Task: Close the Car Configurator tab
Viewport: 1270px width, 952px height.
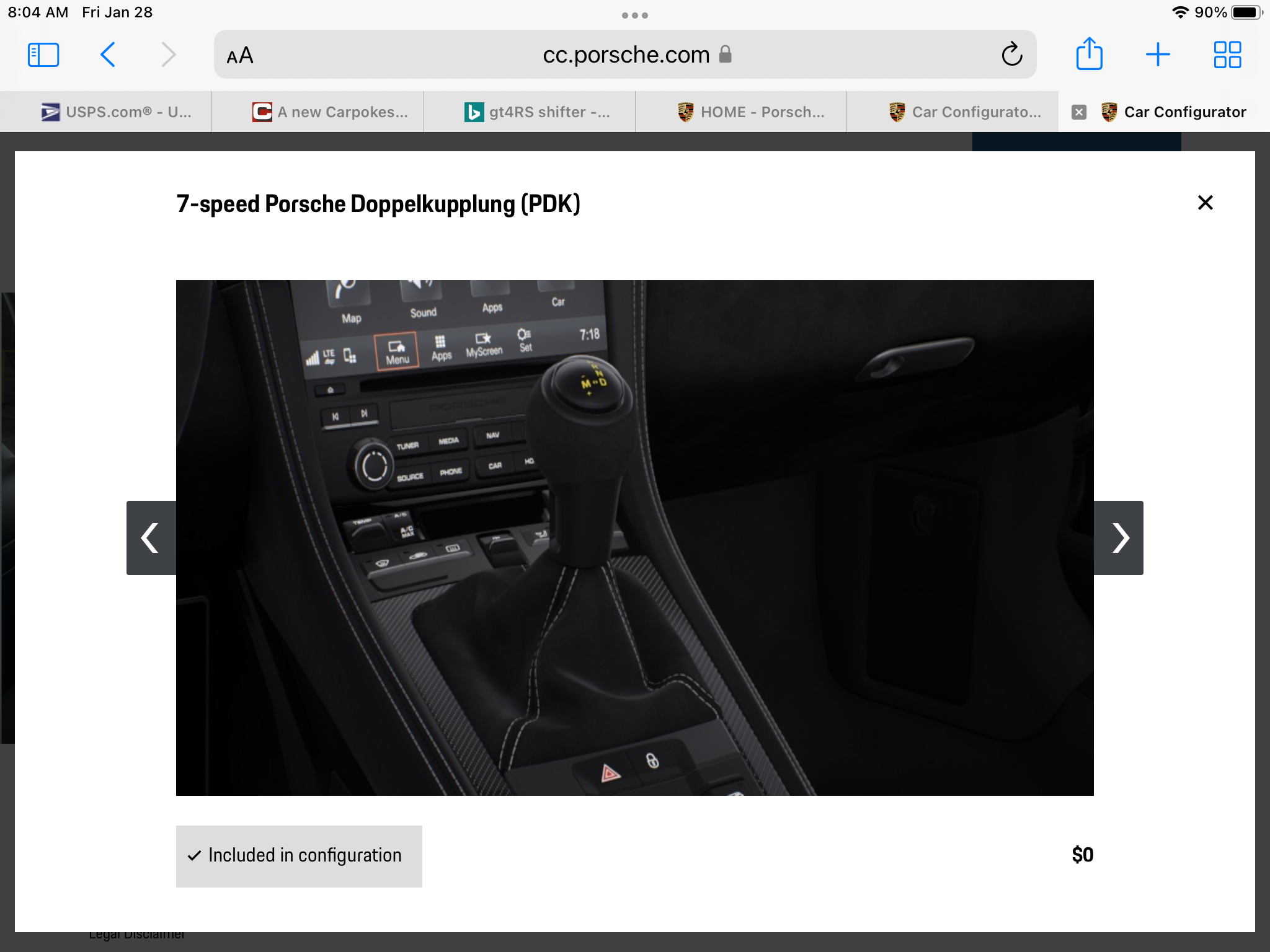Action: (x=1079, y=112)
